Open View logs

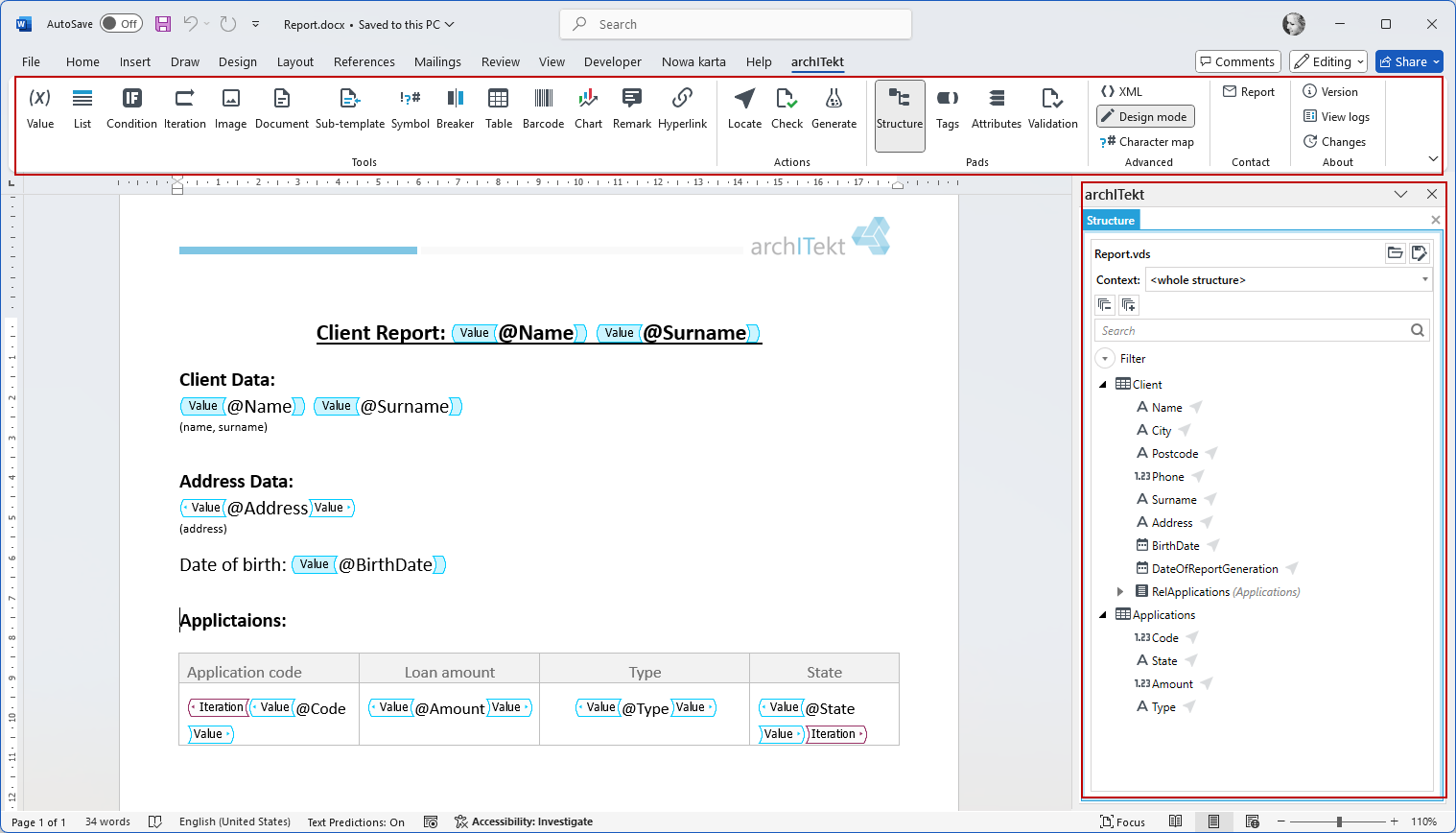point(1336,117)
